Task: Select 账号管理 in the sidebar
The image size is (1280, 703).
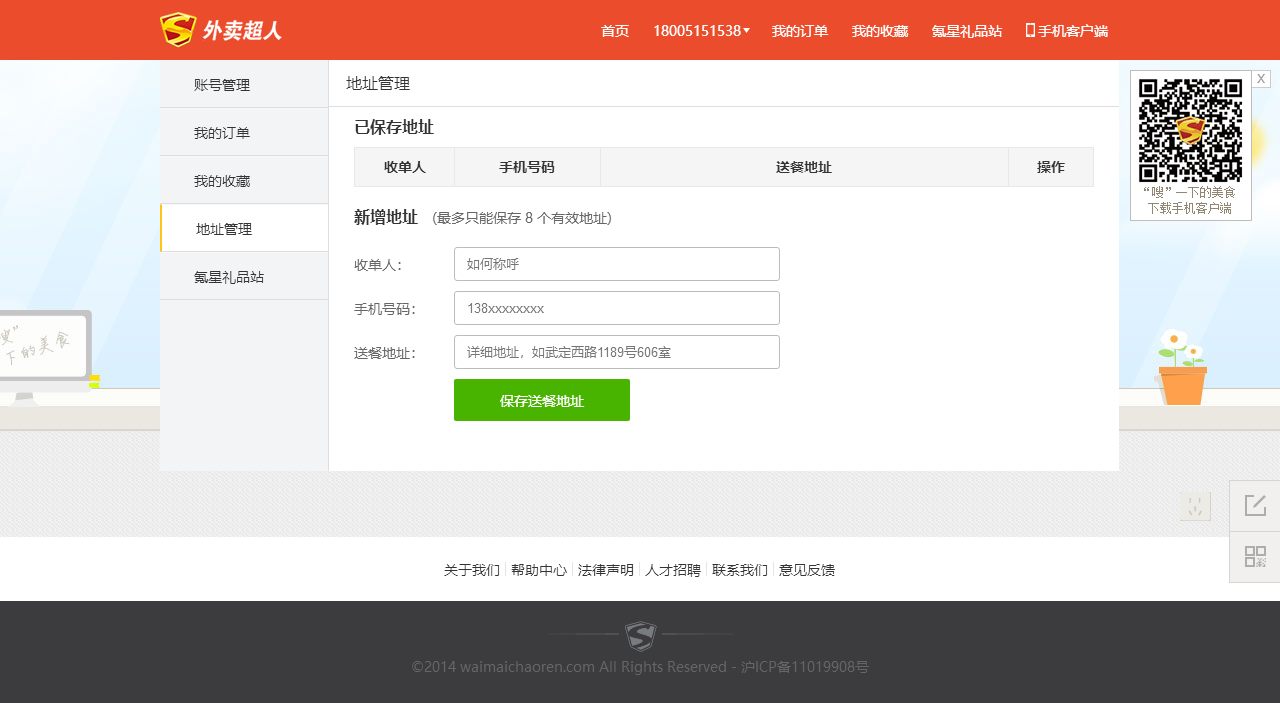Action: point(222,85)
